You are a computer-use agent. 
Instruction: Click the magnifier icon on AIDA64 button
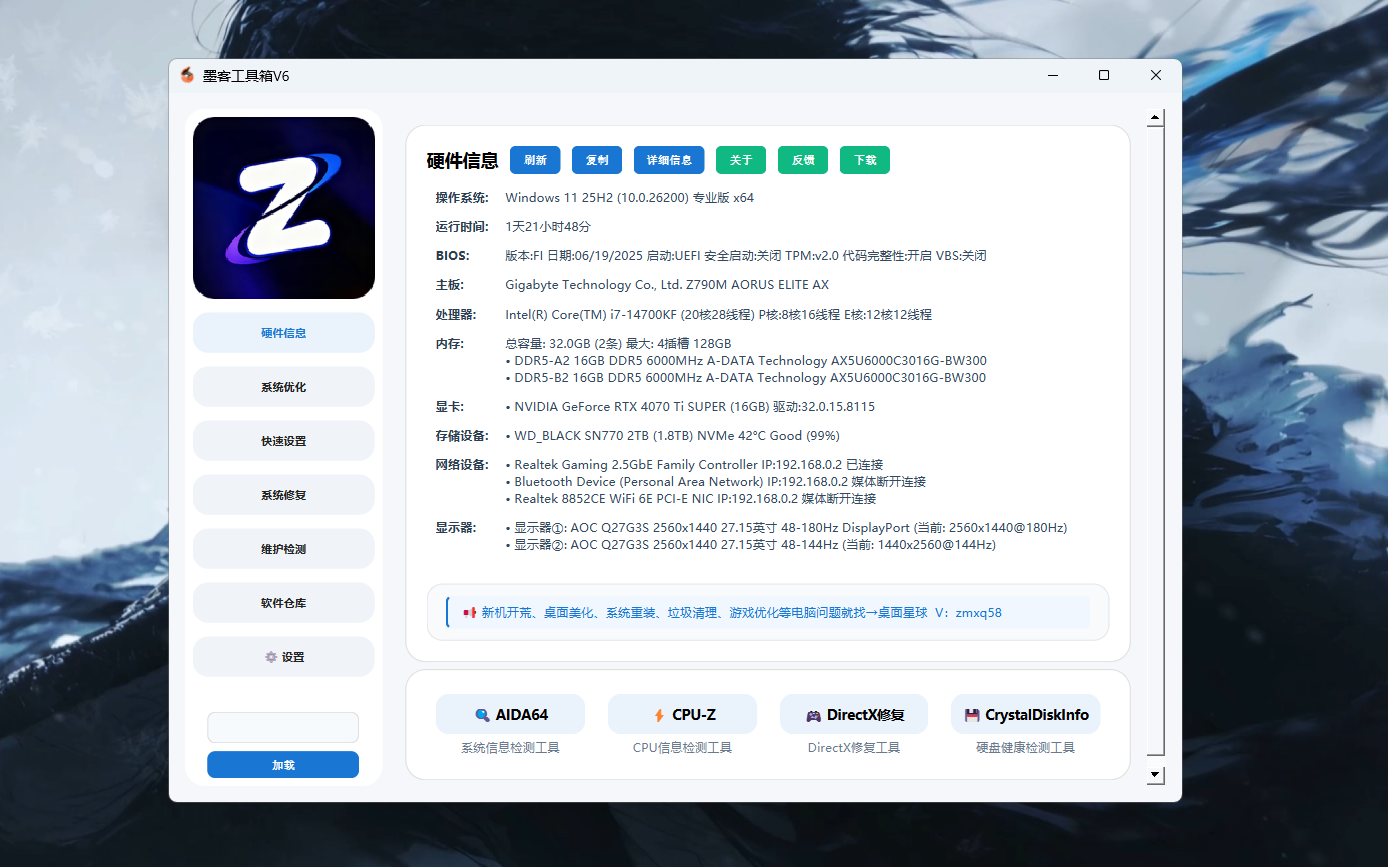(x=481, y=714)
